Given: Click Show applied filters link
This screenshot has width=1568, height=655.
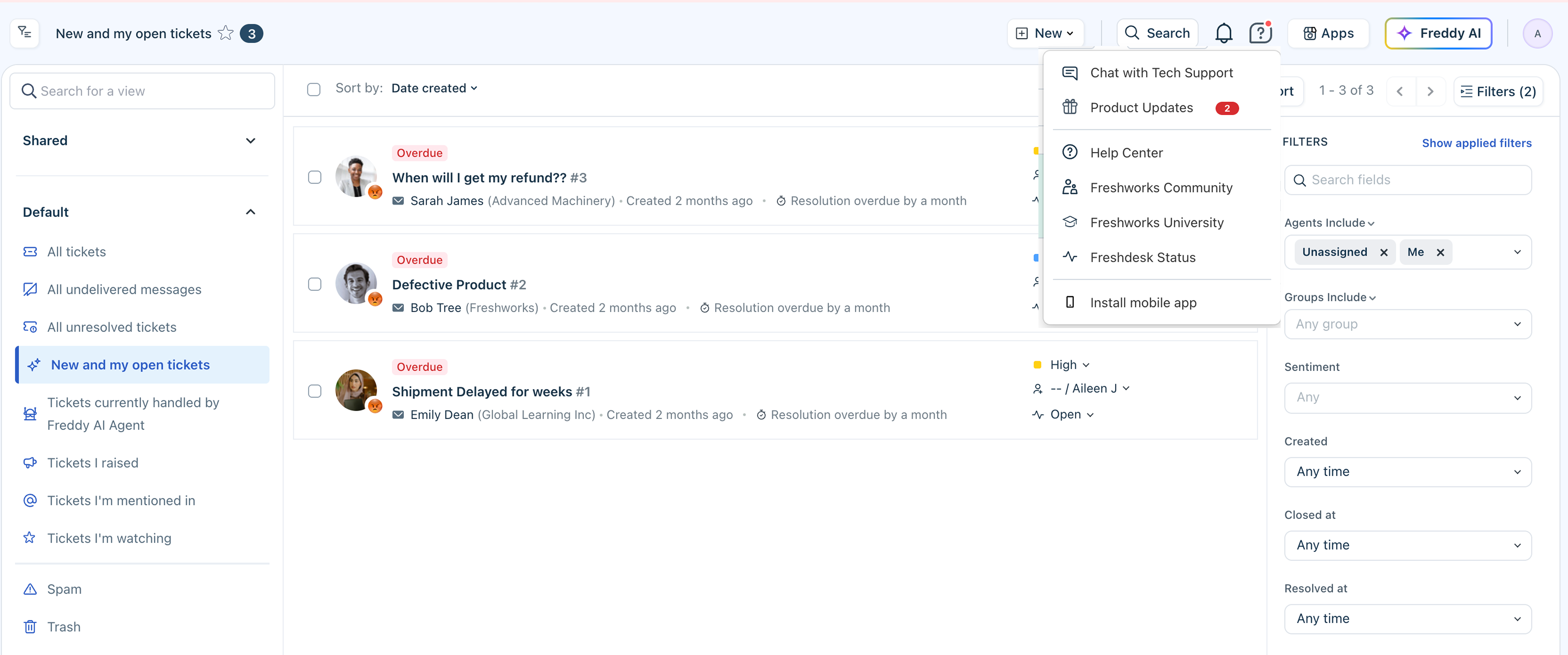Looking at the screenshot, I should pyautogui.click(x=1476, y=143).
